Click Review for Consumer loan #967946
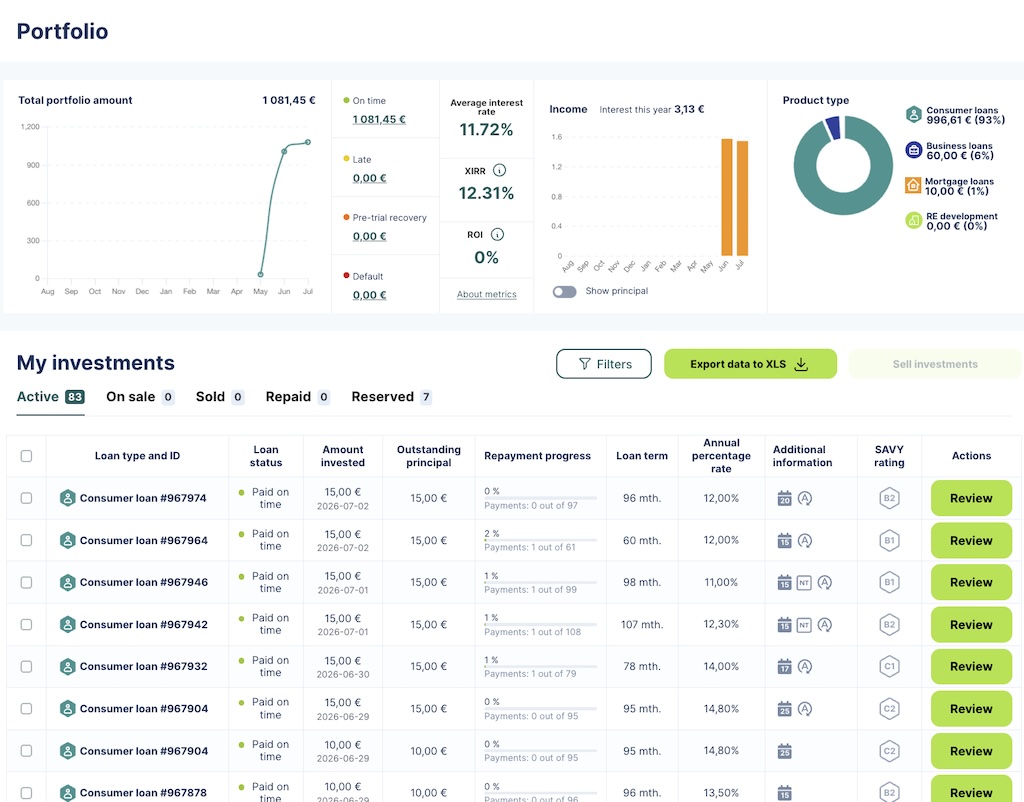The image size is (1024, 802). click(971, 583)
